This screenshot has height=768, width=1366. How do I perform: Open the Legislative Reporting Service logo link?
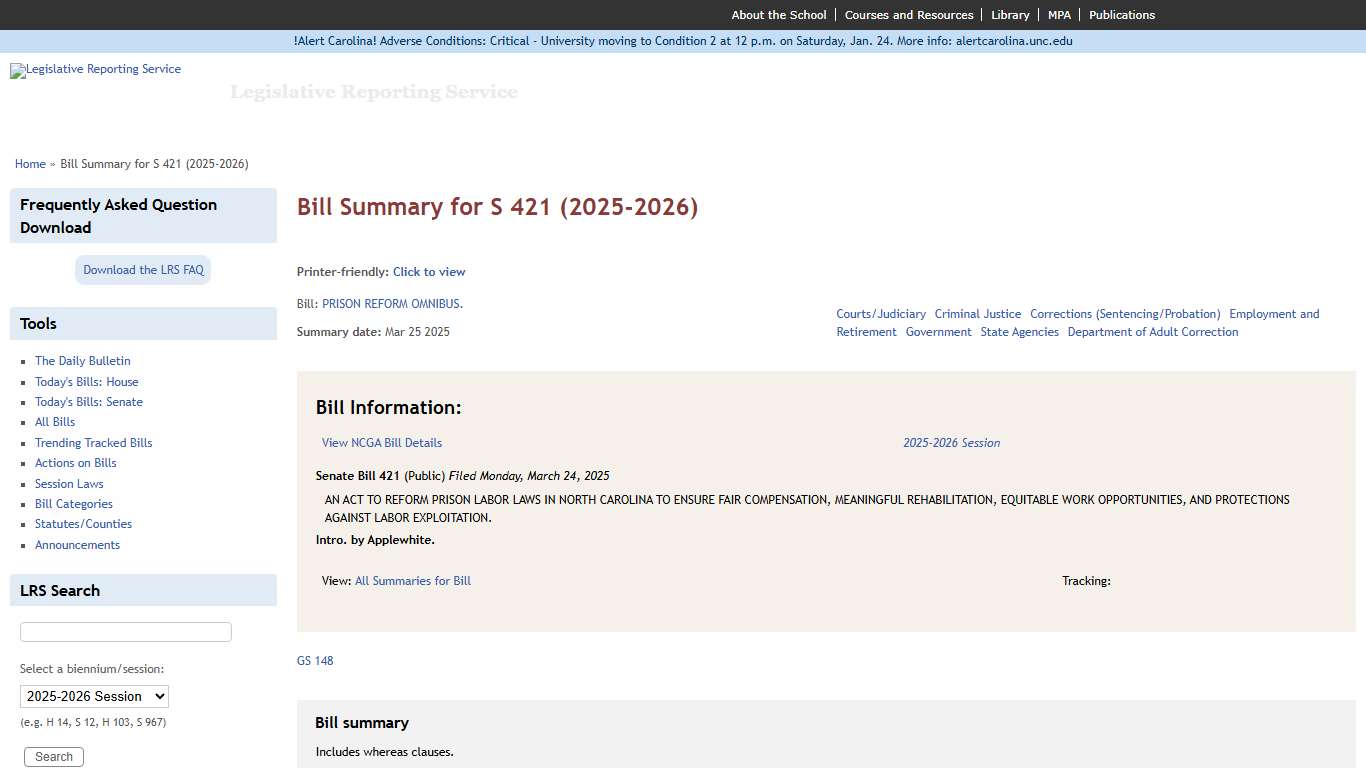pyautogui.click(x=95, y=70)
